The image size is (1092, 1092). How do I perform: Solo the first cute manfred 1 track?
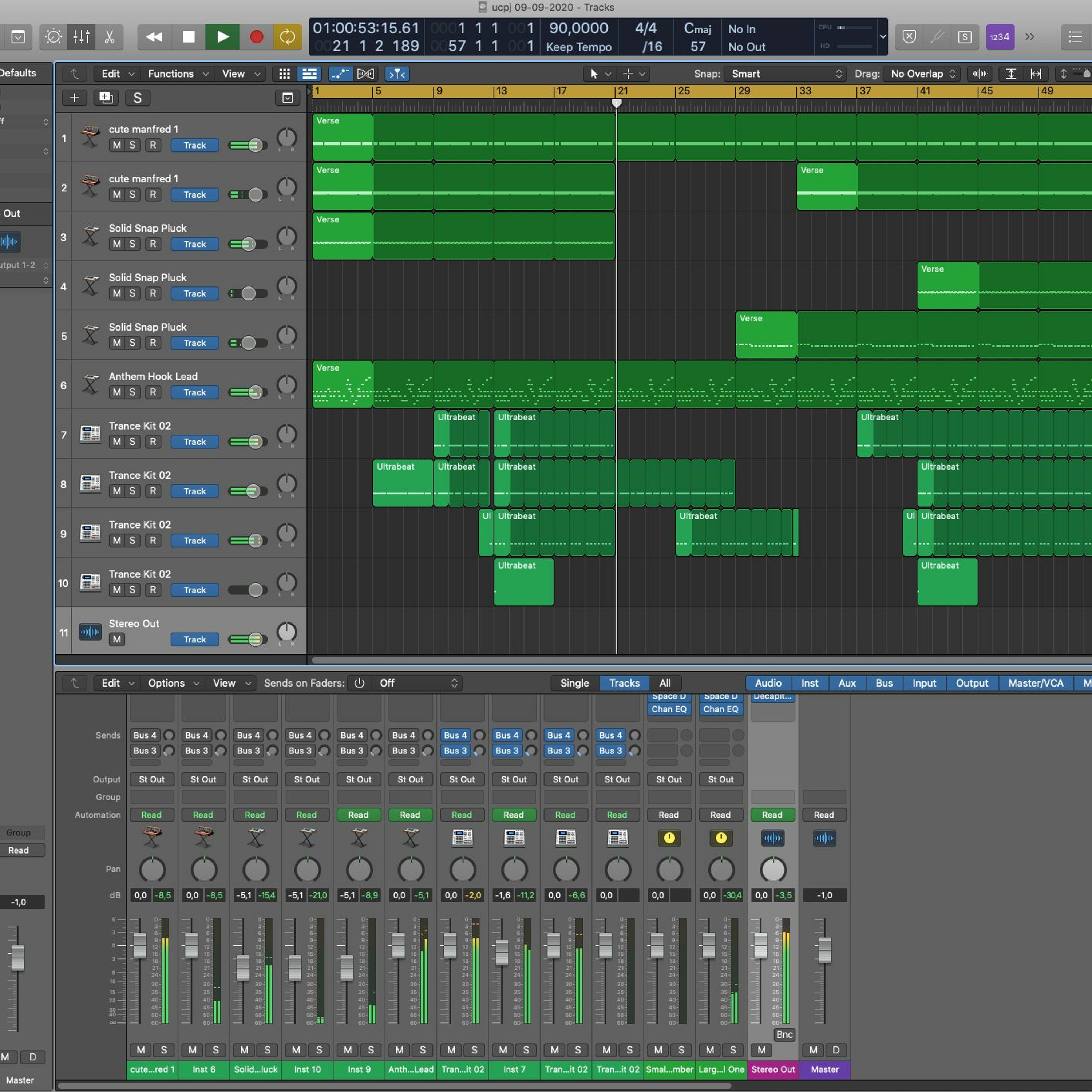pyautogui.click(x=132, y=145)
